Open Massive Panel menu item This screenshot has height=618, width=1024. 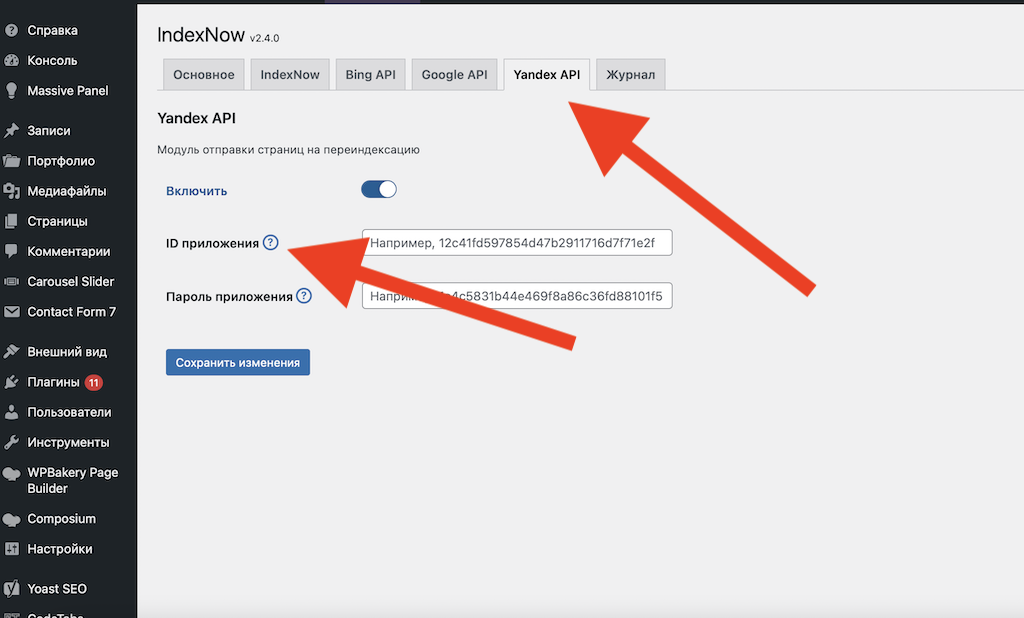68,90
